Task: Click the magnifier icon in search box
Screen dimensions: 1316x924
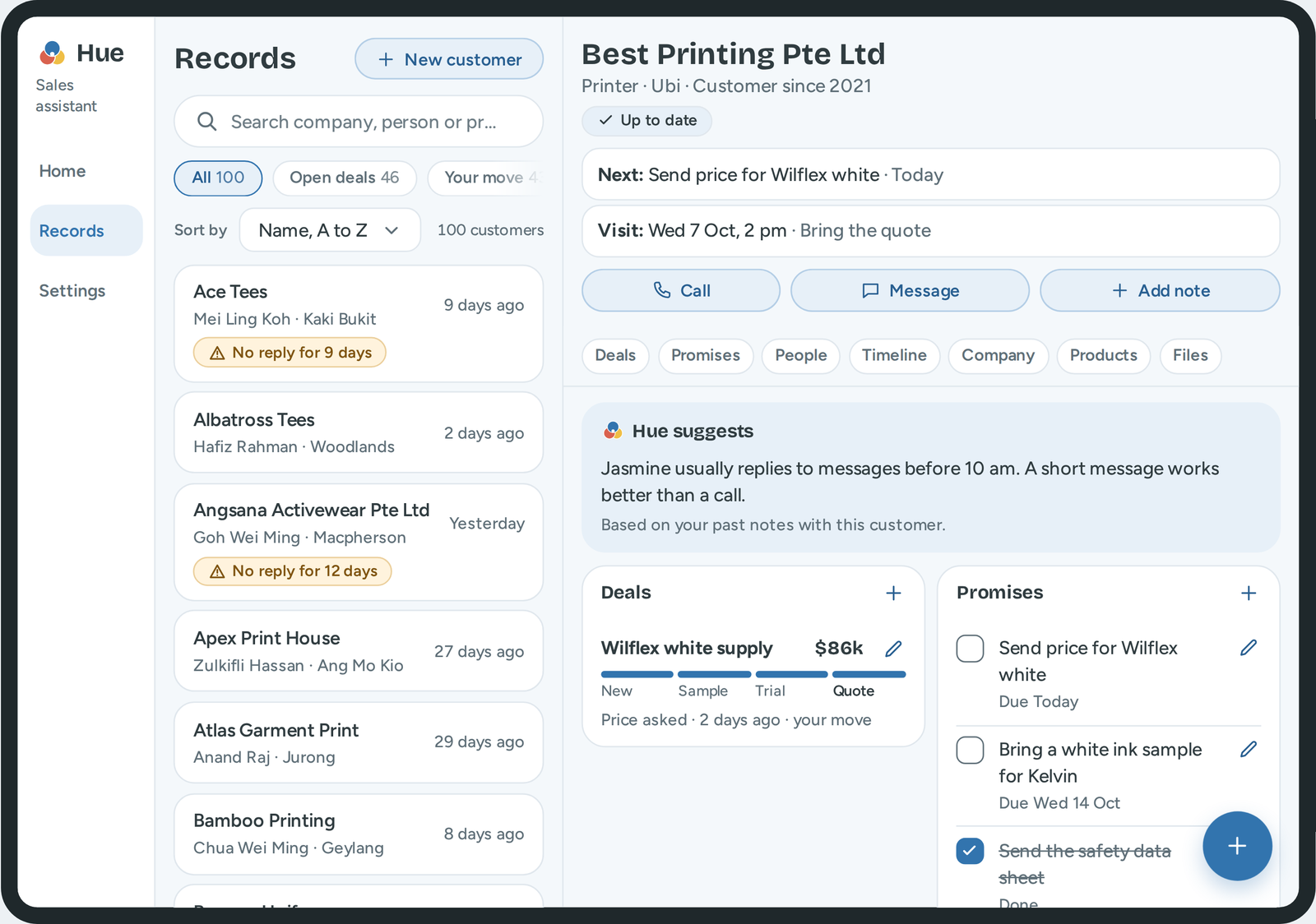Action: coord(207,122)
